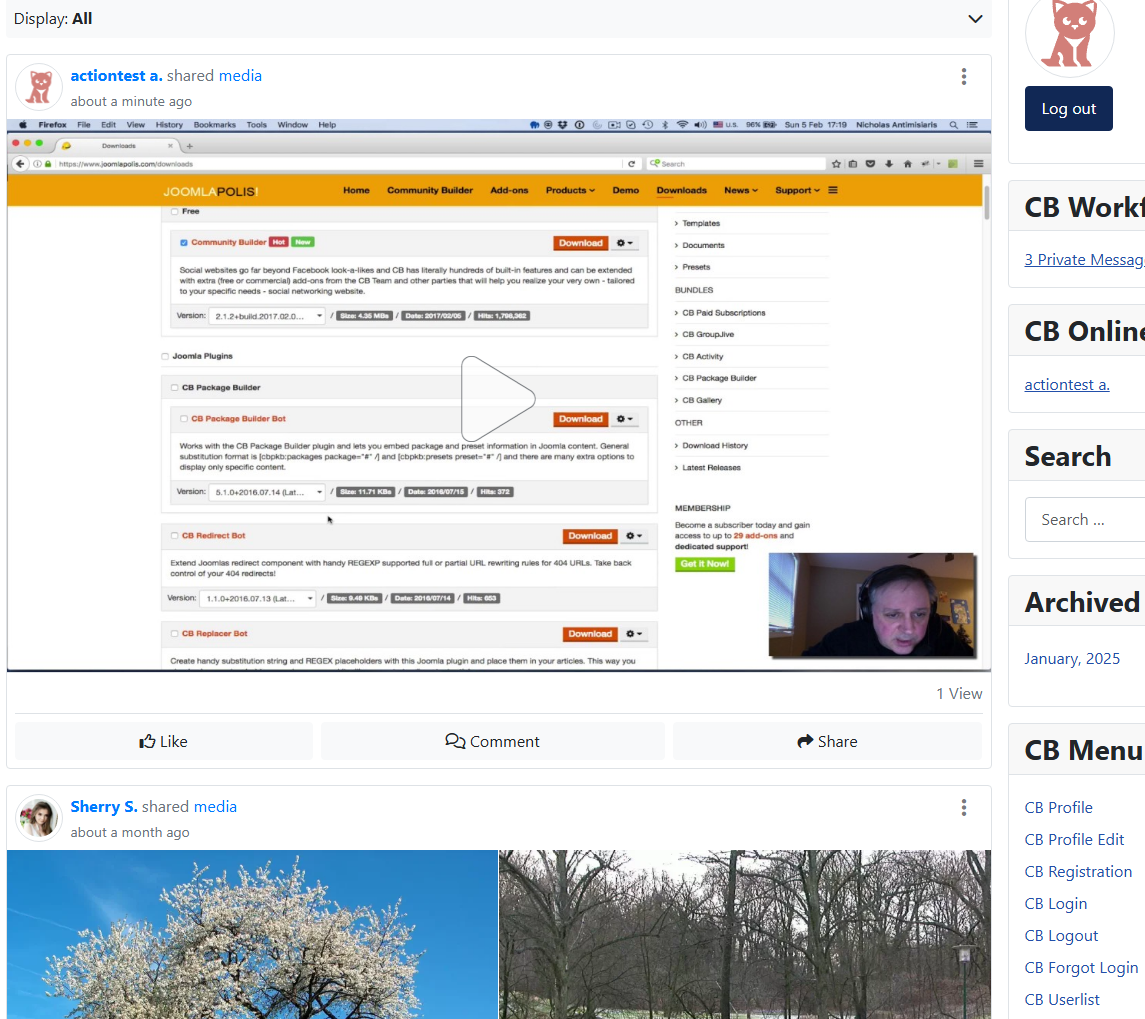Click Sherry S. profile avatar

click(x=39, y=818)
